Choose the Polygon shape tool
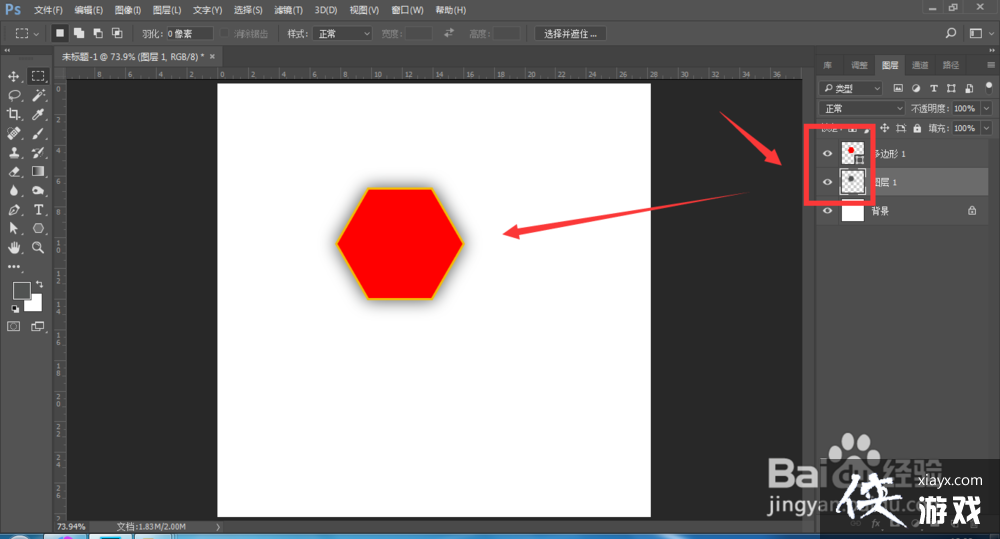This screenshot has height=539, width=1000. click(x=38, y=228)
